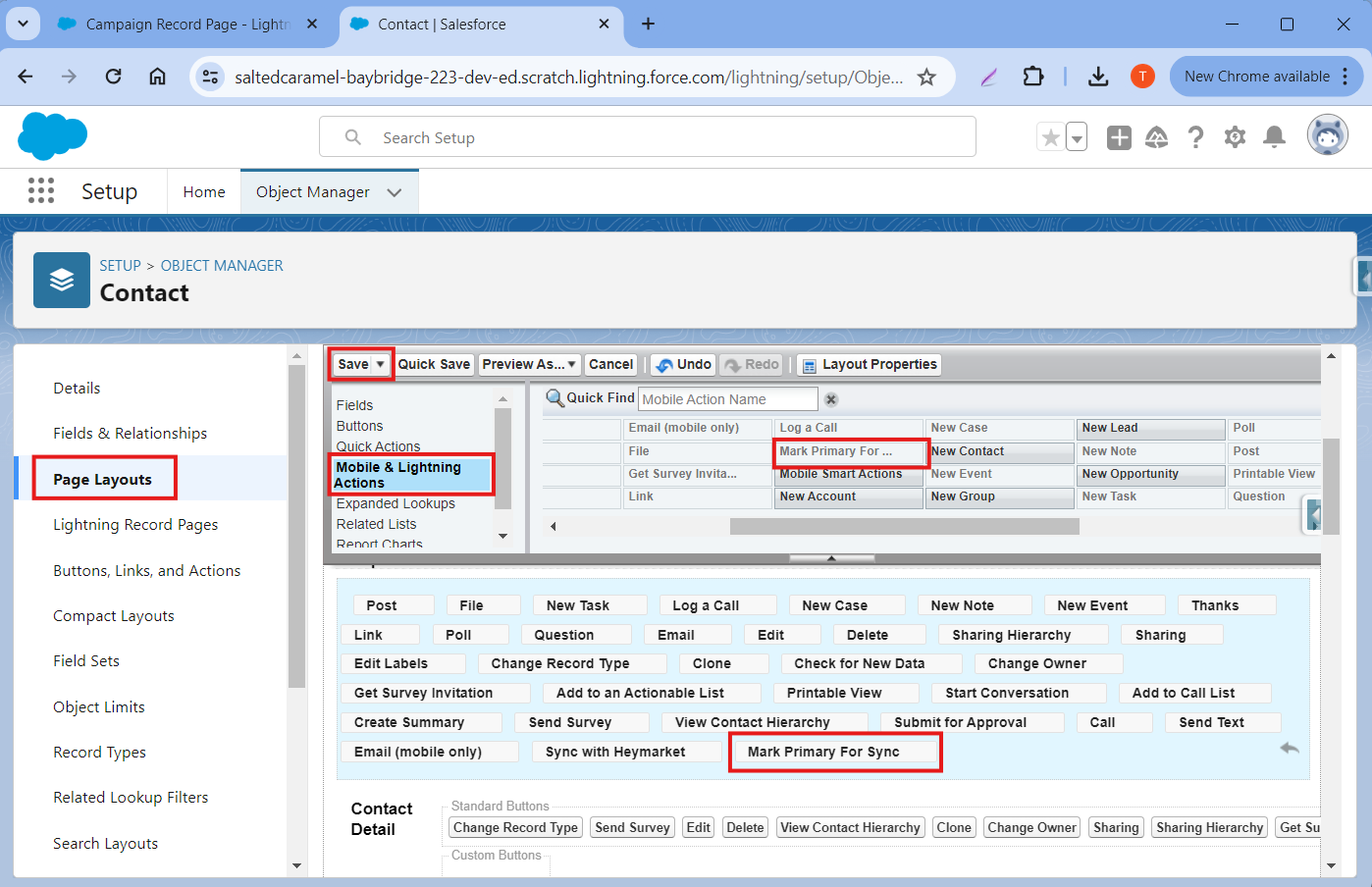The image size is (1372, 887).
Task: Open the Home setup tab
Action: (204, 192)
